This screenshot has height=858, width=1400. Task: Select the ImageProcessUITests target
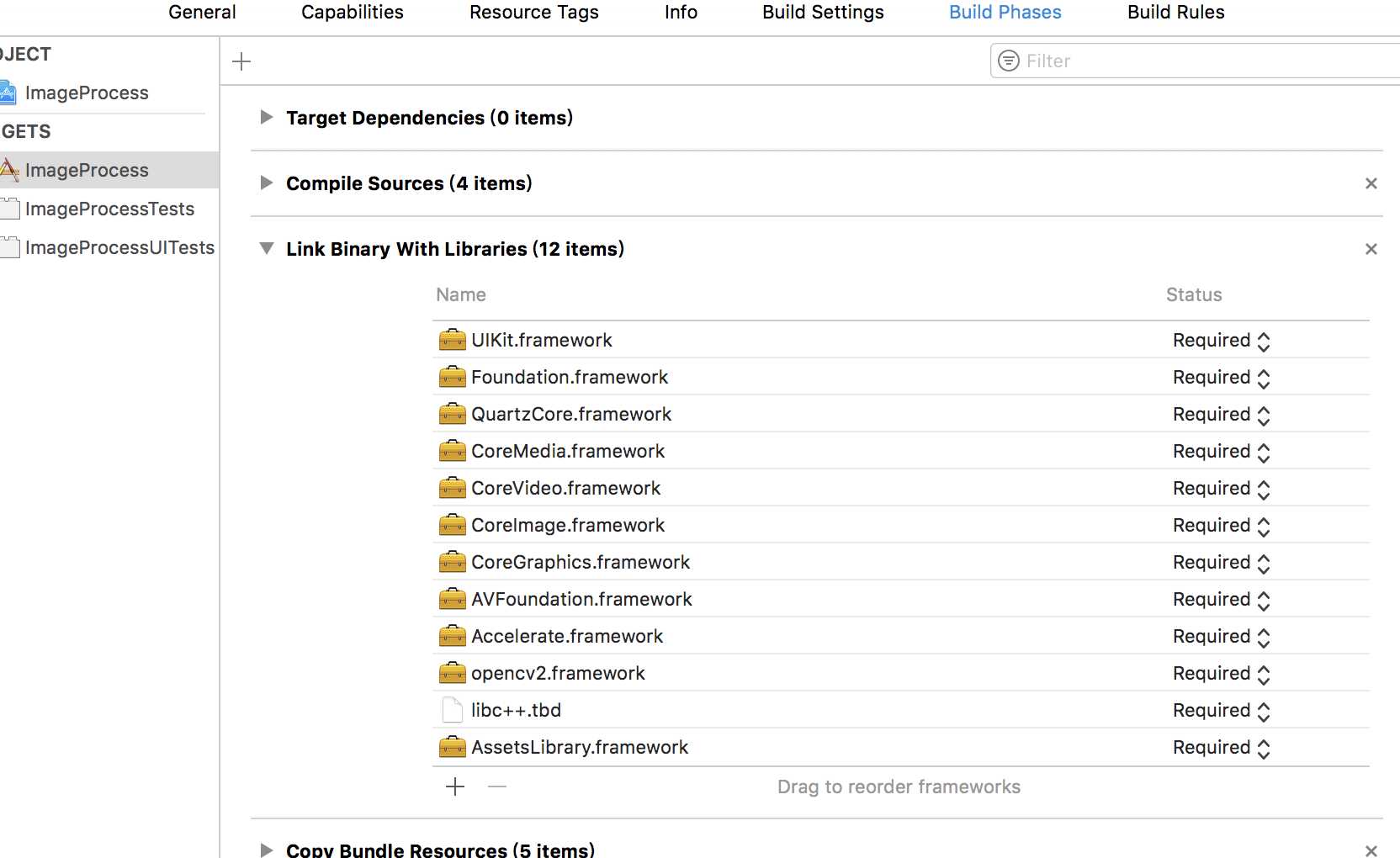point(119,247)
